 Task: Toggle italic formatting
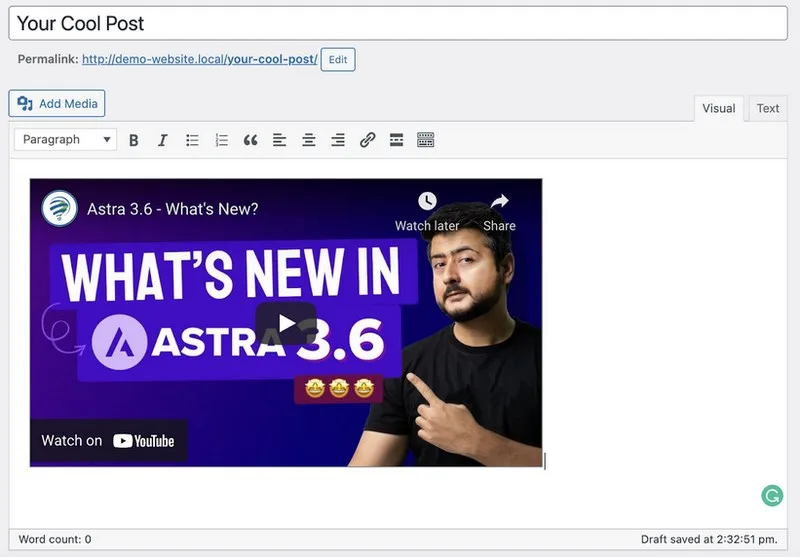click(x=163, y=140)
